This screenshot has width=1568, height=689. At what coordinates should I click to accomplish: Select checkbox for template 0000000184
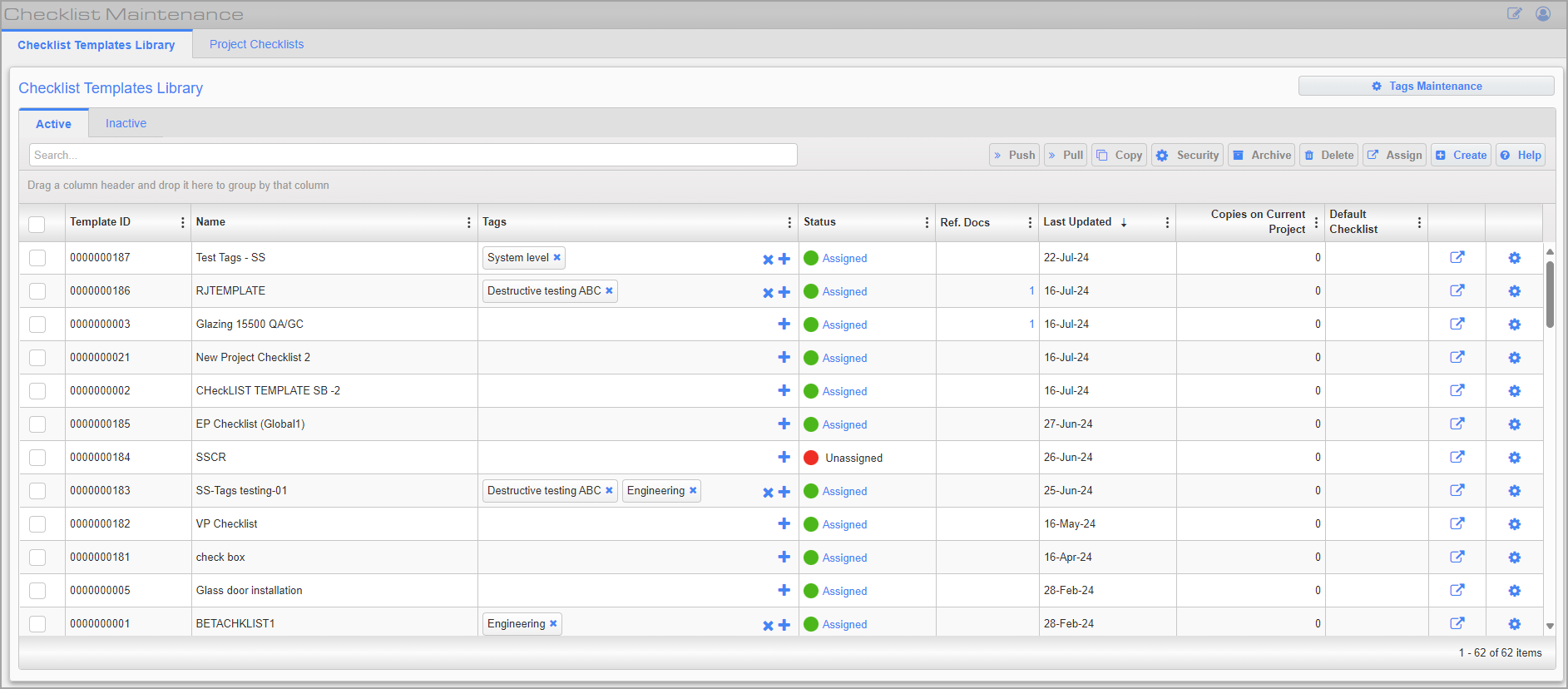coord(37,458)
